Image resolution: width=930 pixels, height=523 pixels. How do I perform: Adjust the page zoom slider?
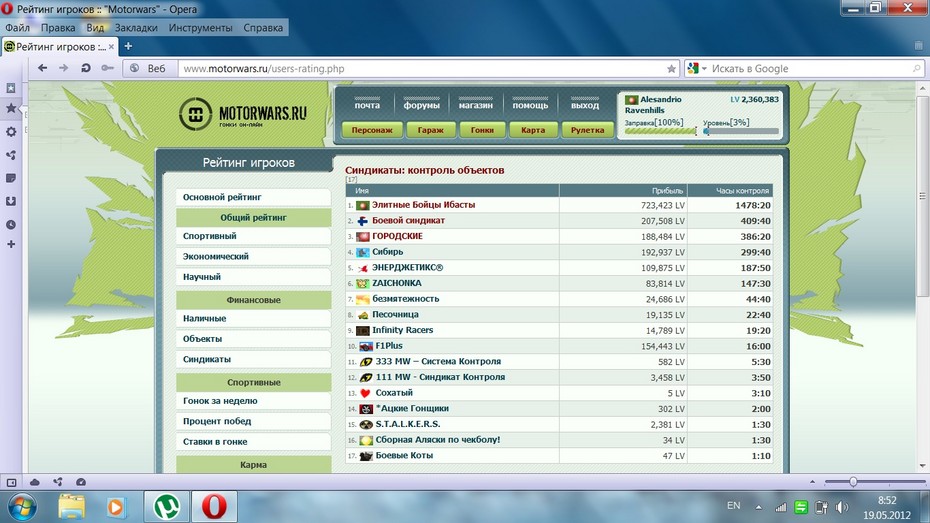pos(853,482)
